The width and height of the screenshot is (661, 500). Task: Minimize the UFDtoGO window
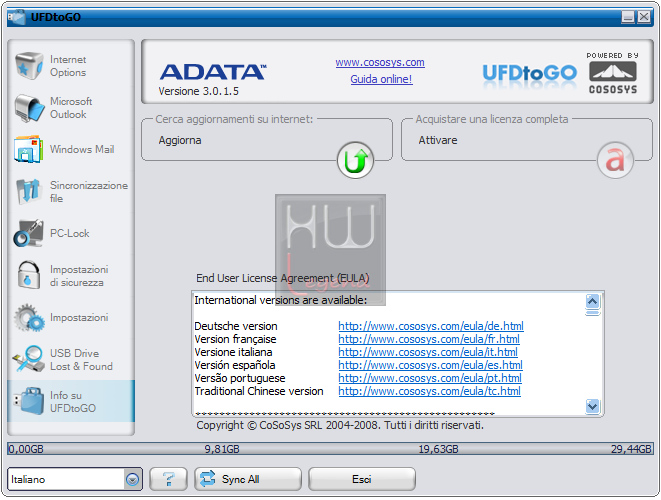pos(628,17)
